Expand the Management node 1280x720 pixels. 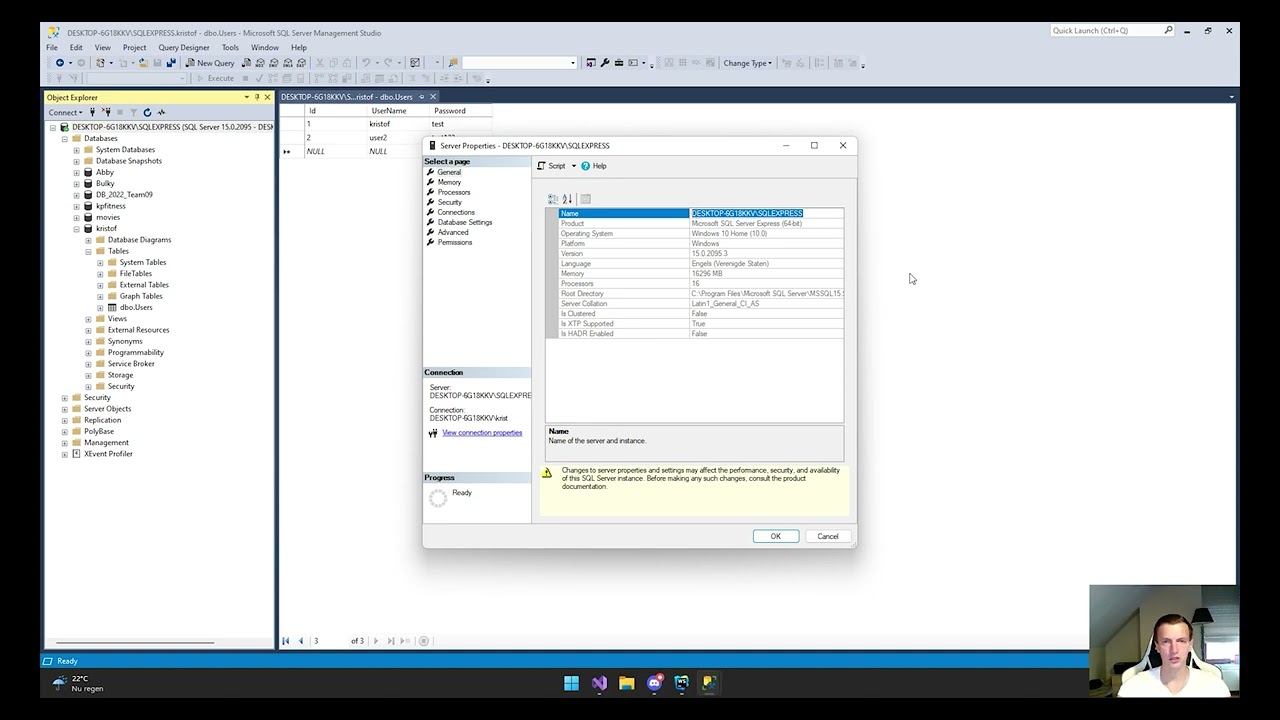point(65,443)
